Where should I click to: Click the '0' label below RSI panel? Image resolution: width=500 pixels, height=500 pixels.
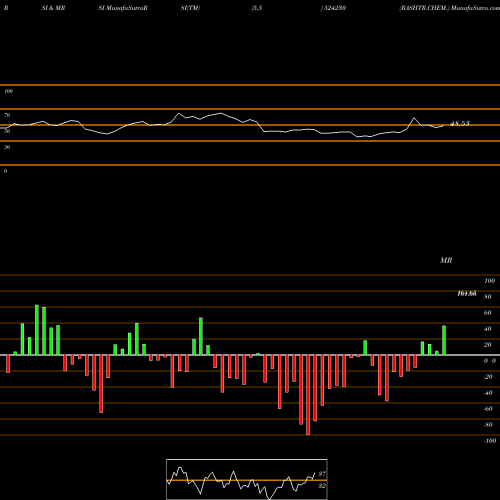click(x=5, y=171)
